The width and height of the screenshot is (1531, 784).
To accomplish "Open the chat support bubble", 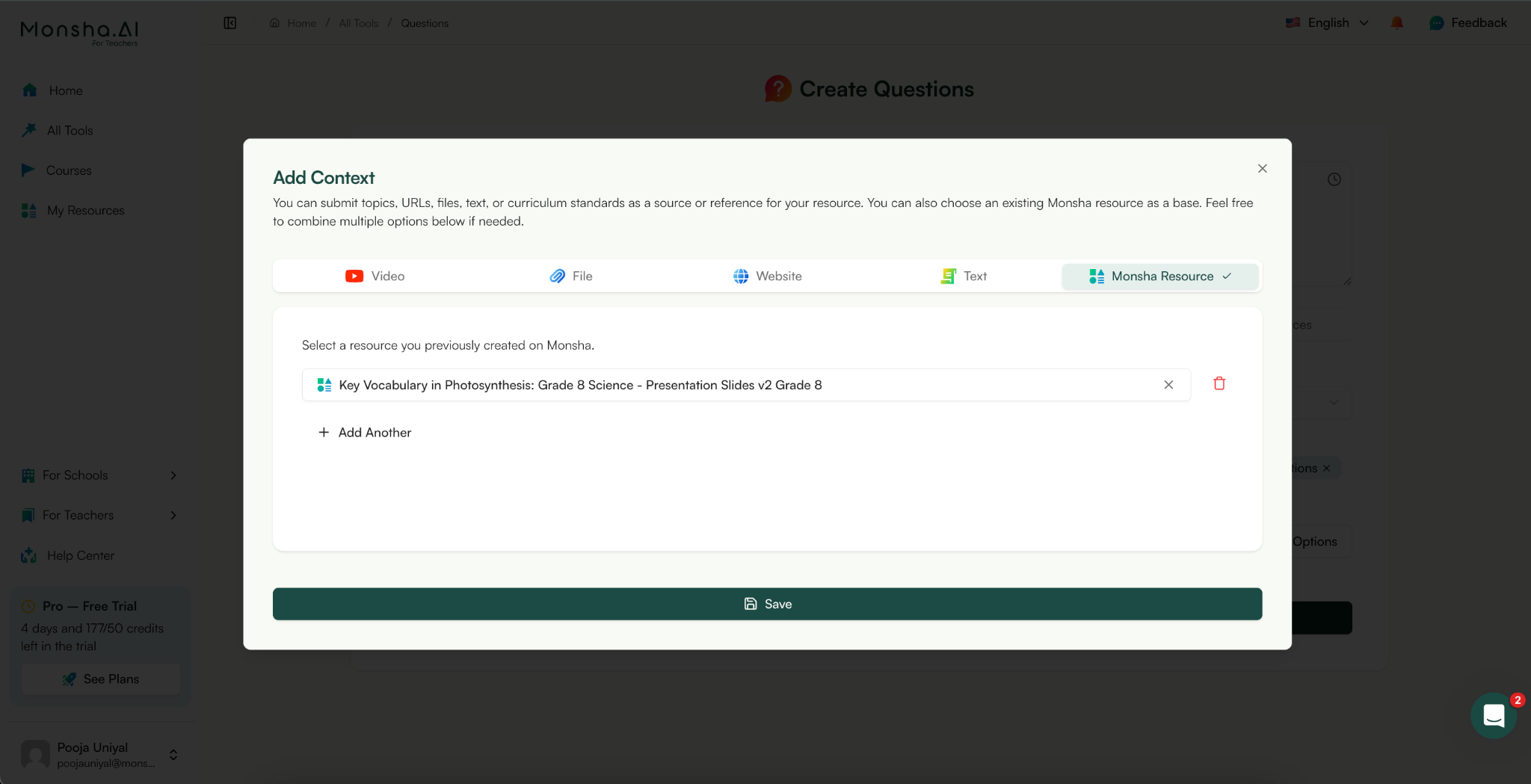I will coord(1494,716).
